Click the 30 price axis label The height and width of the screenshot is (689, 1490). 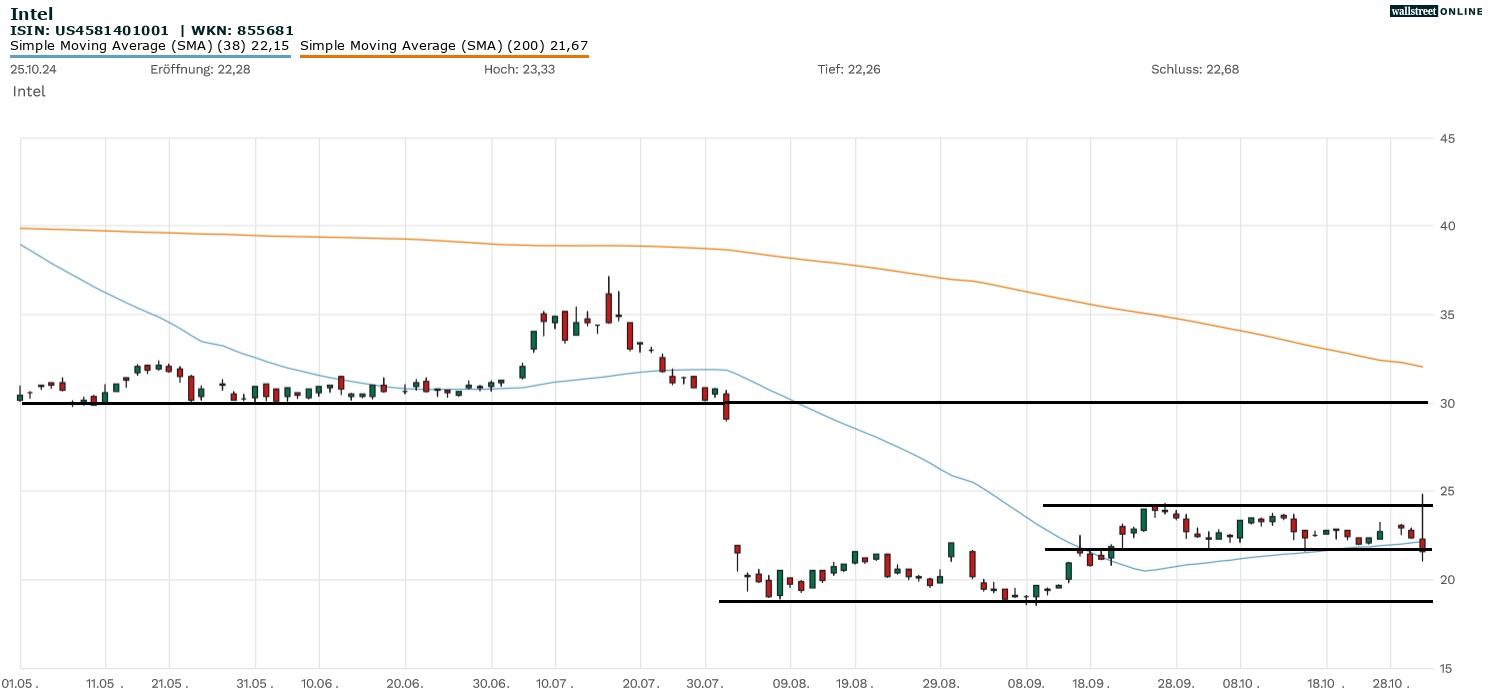tap(1447, 403)
